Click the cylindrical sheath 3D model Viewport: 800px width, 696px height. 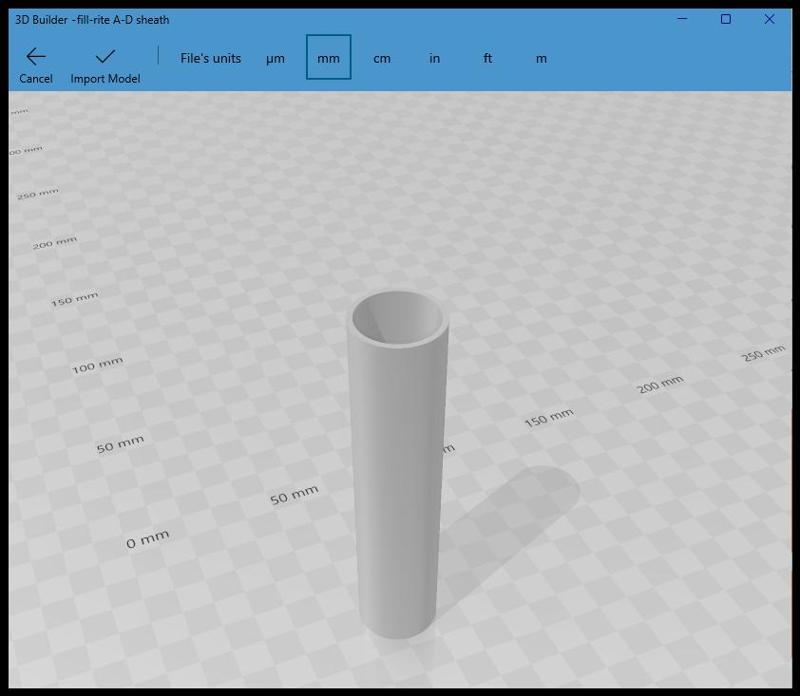pos(398,464)
